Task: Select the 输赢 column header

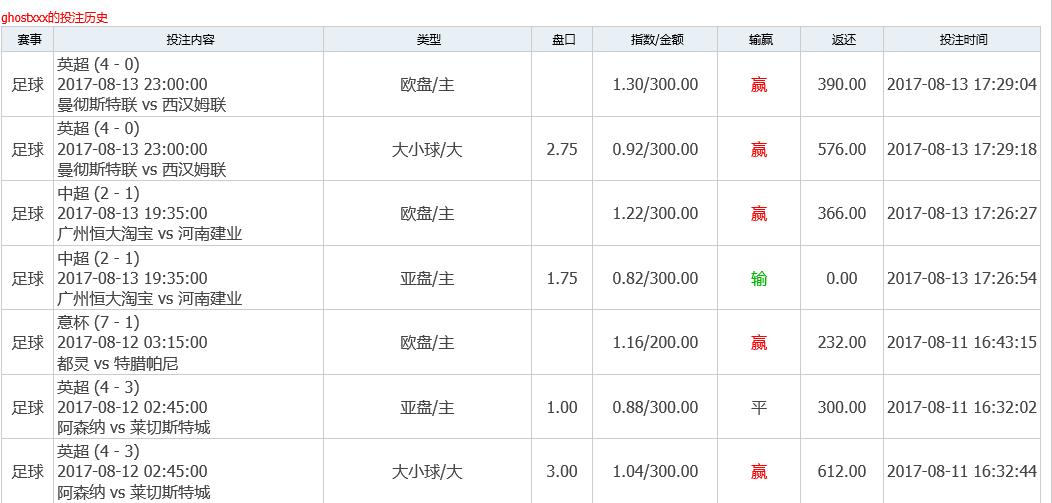Action: tap(759, 40)
